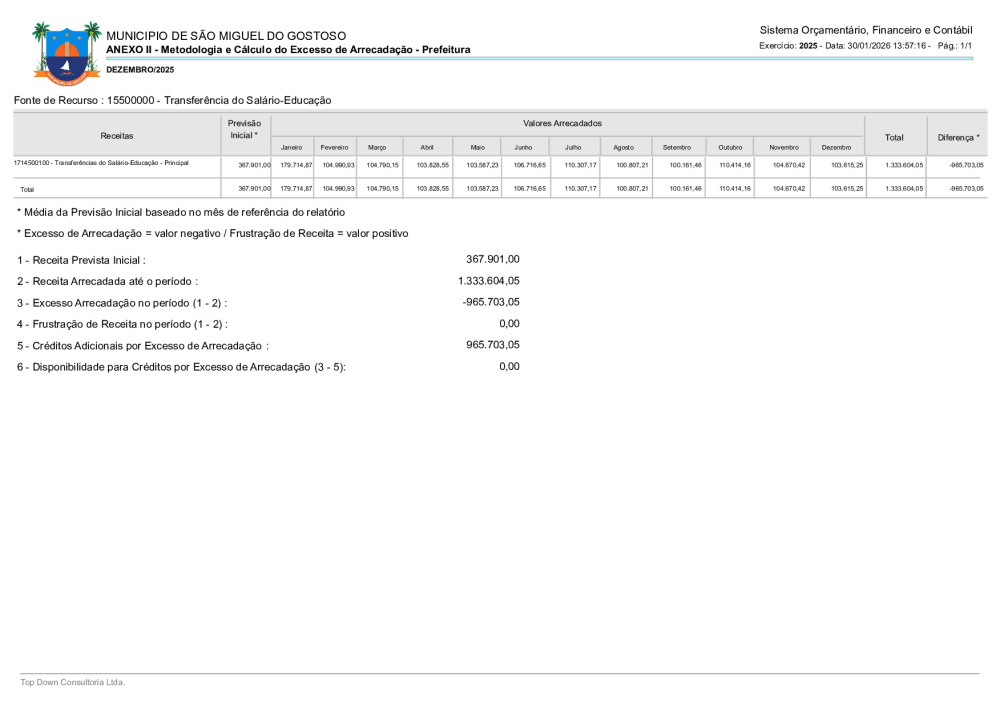Click the Top Down Consultoria Ltda. footer
The width and height of the screenshot is (1000, 708).
[x=72, y=682]
